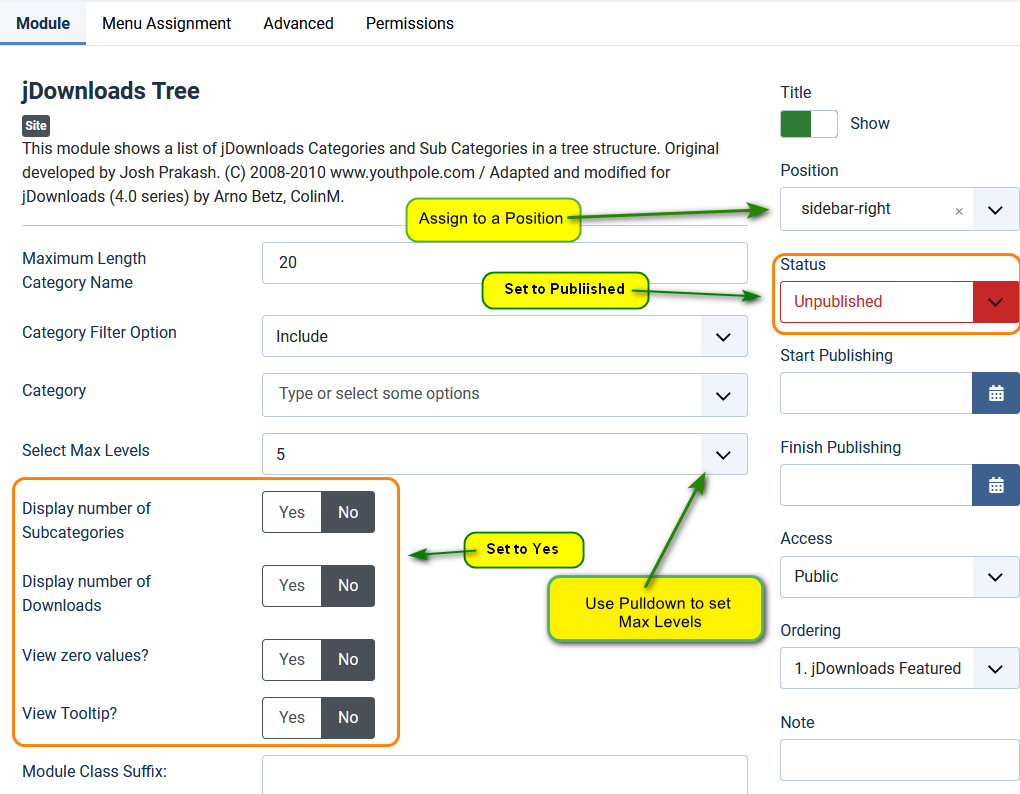Click the Module Class Suffix label

coord(94,771)
